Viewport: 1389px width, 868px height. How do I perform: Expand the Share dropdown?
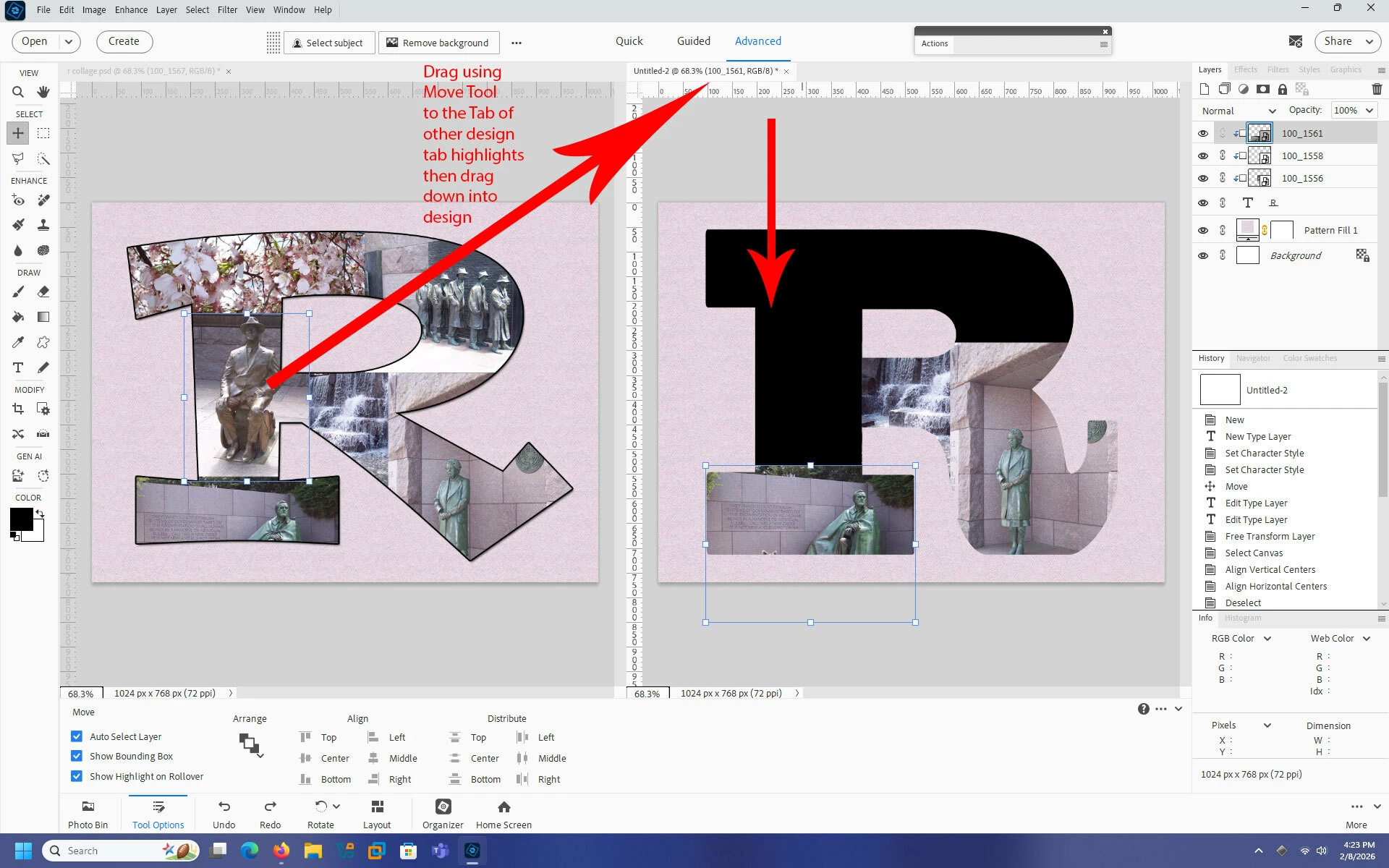point(1369,41)
